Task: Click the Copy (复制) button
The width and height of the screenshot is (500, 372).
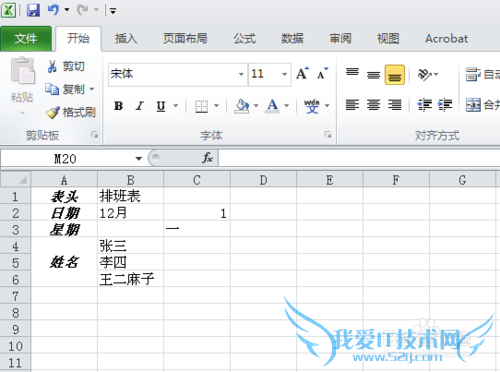Action: point(65,89)
